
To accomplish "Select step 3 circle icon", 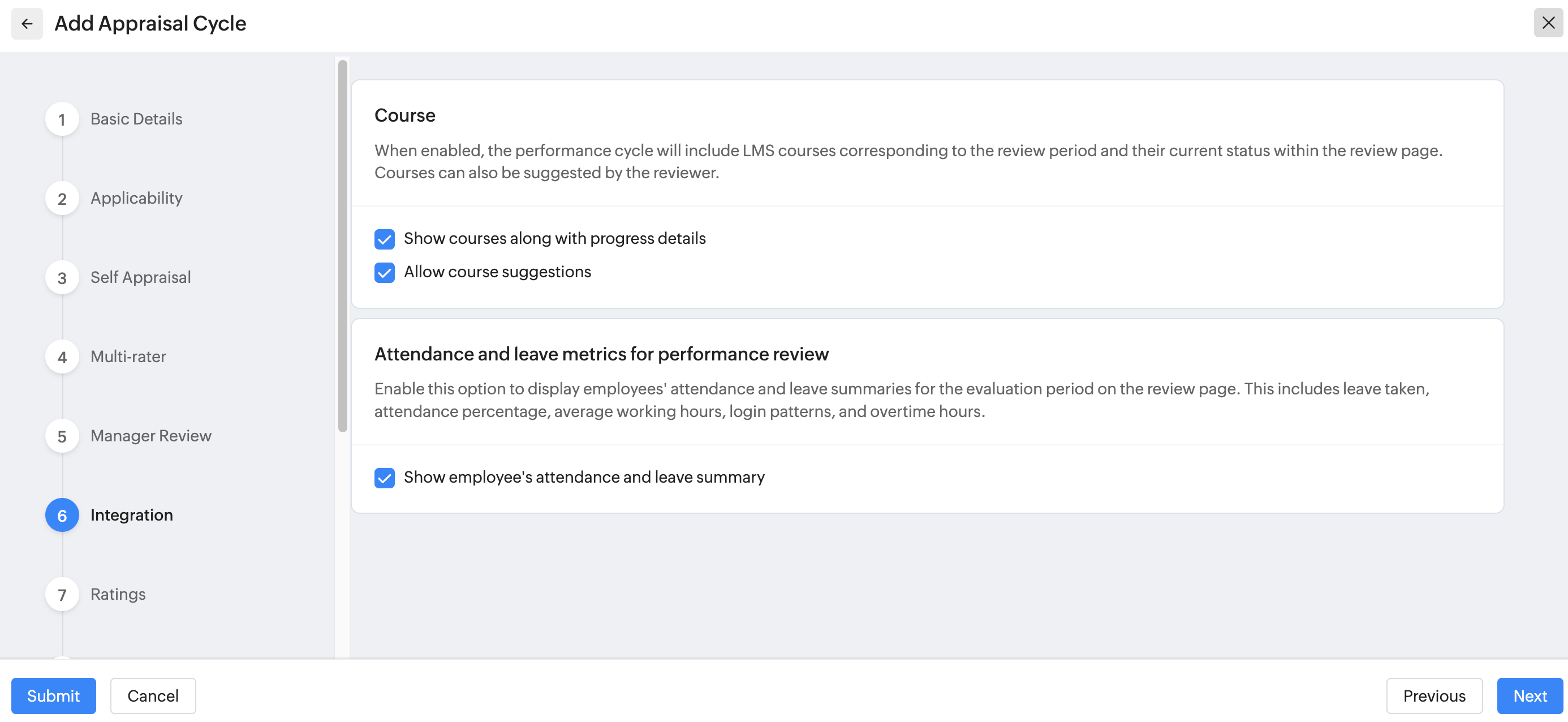I will 62,278.
